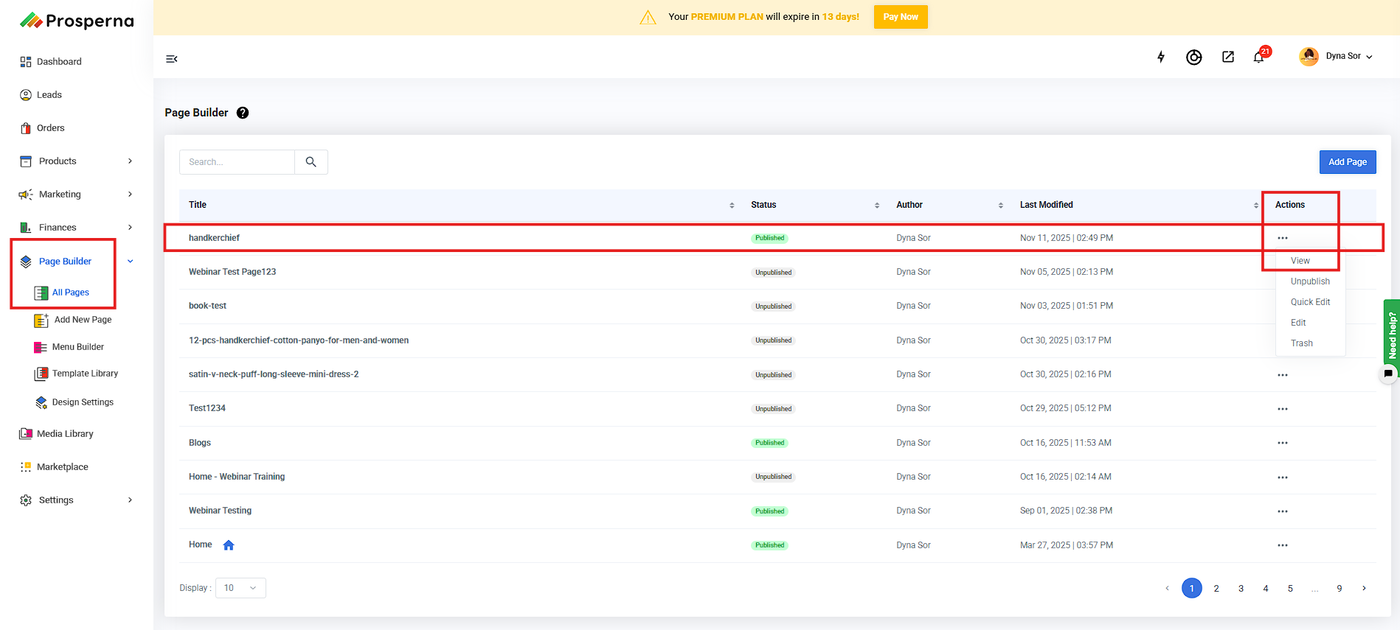Open Template Library in the sidebar

pyautogui.click(x=84, y=374)
